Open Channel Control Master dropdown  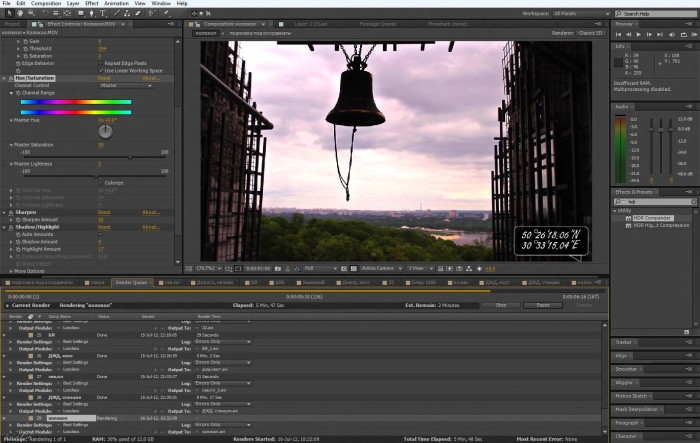[x=125, y=85]
